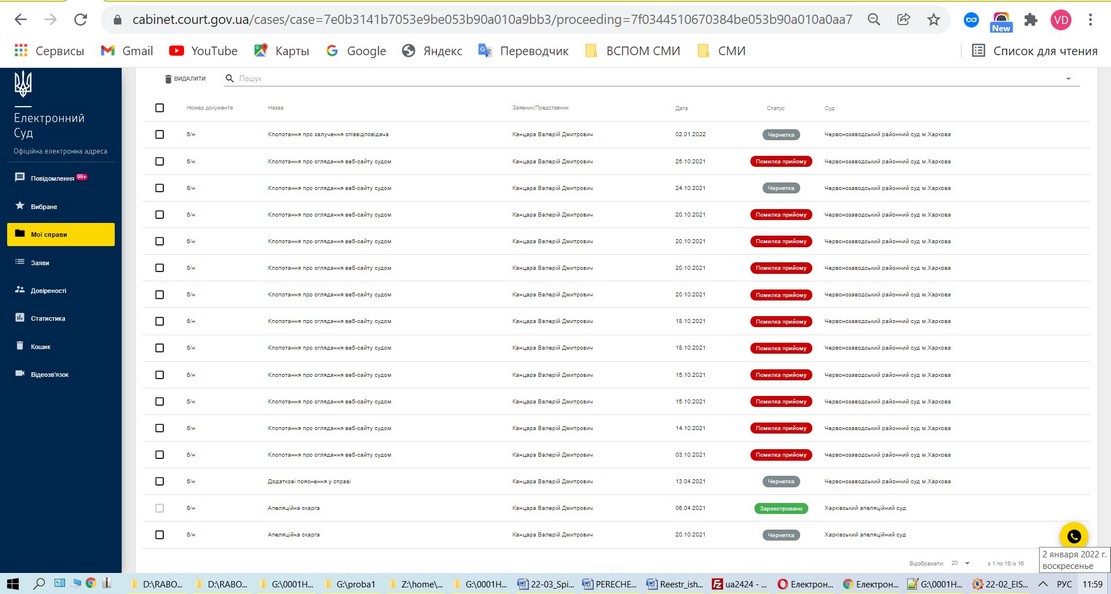Open the blue infinity extension icon

tap(971, 20)
